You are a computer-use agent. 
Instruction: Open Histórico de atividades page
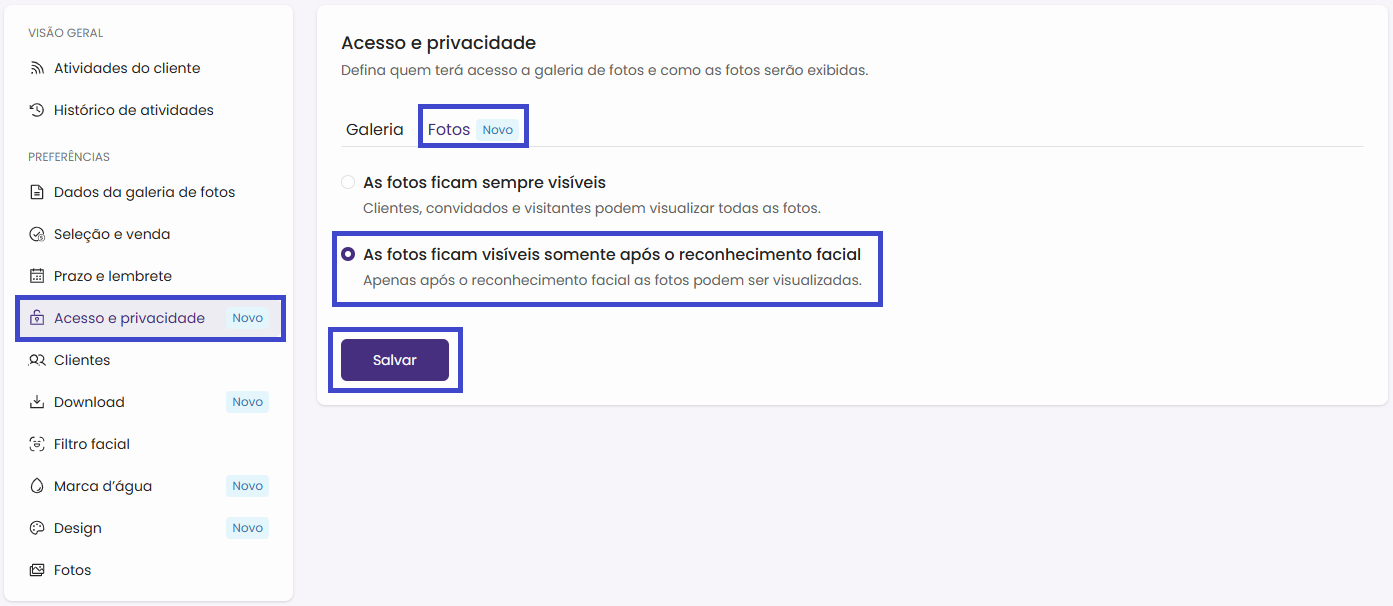(133, 110)
